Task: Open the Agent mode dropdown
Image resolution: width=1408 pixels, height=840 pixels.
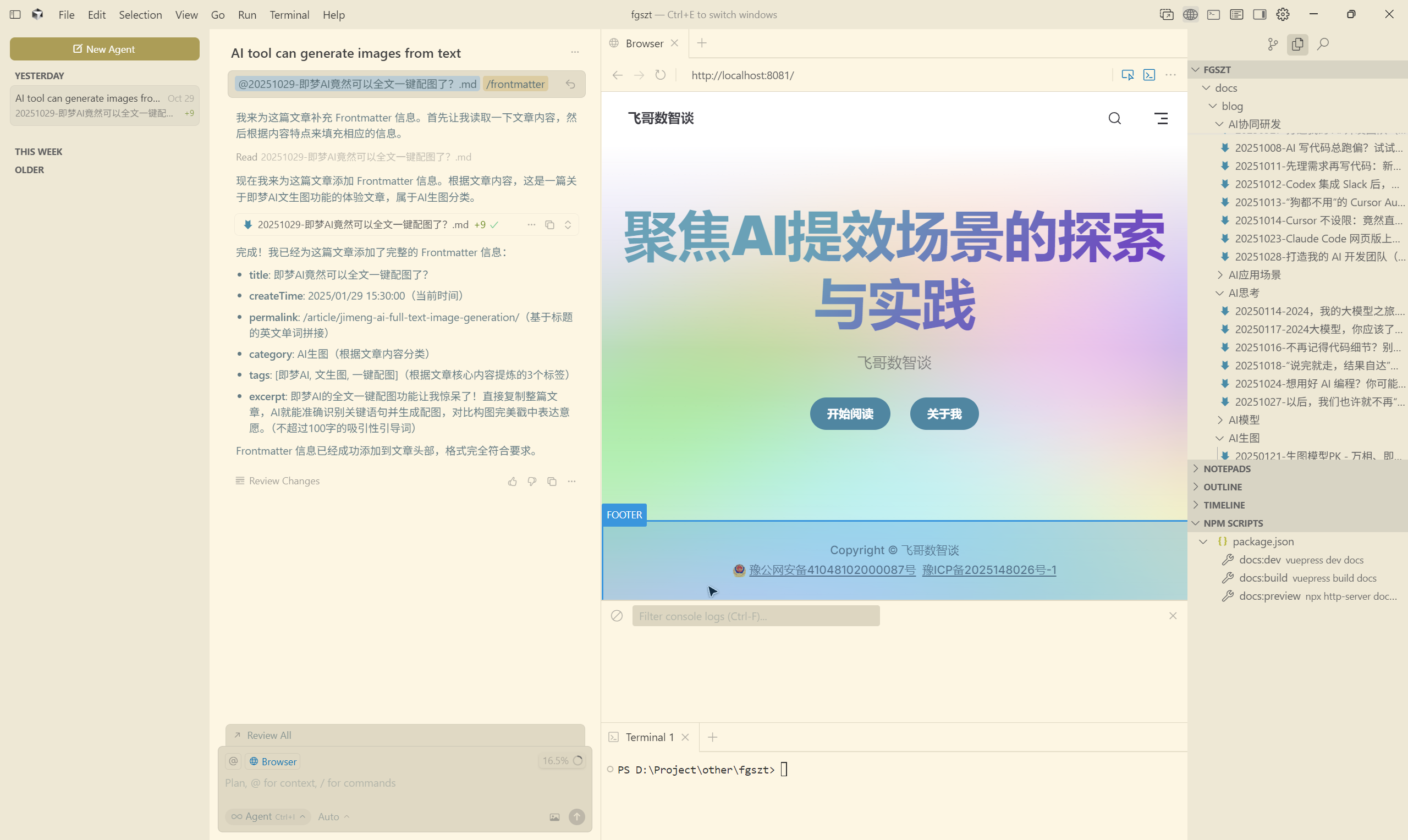Action: click(268, 816)
